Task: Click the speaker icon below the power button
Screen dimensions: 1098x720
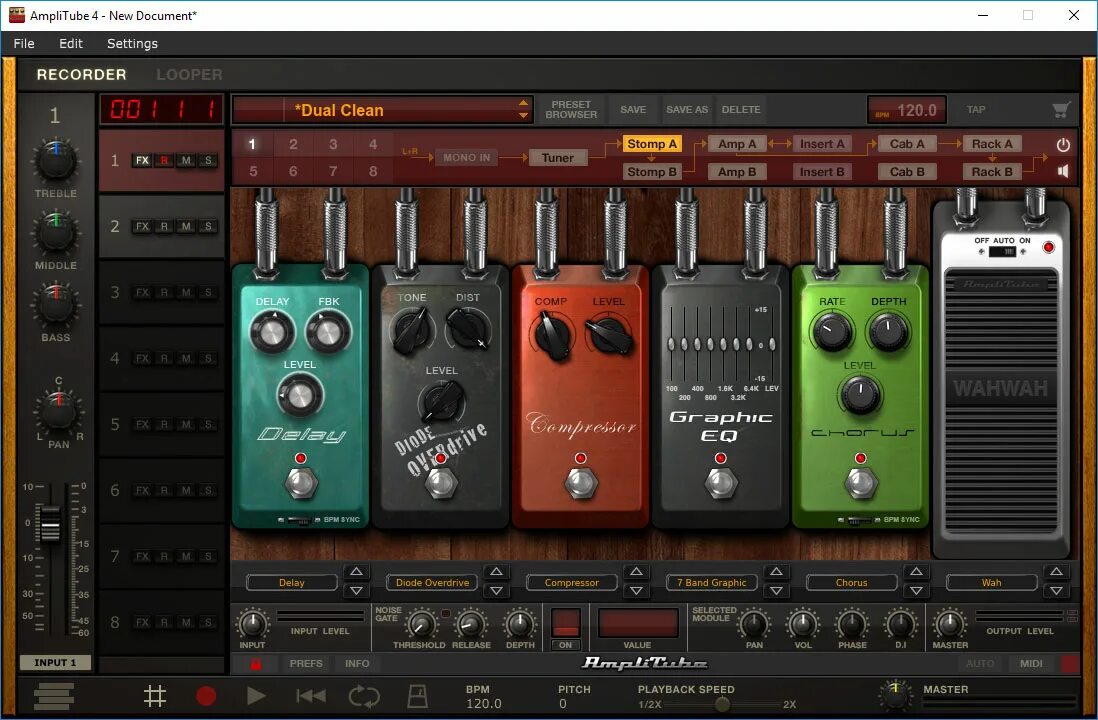Action: [1062, 170]
